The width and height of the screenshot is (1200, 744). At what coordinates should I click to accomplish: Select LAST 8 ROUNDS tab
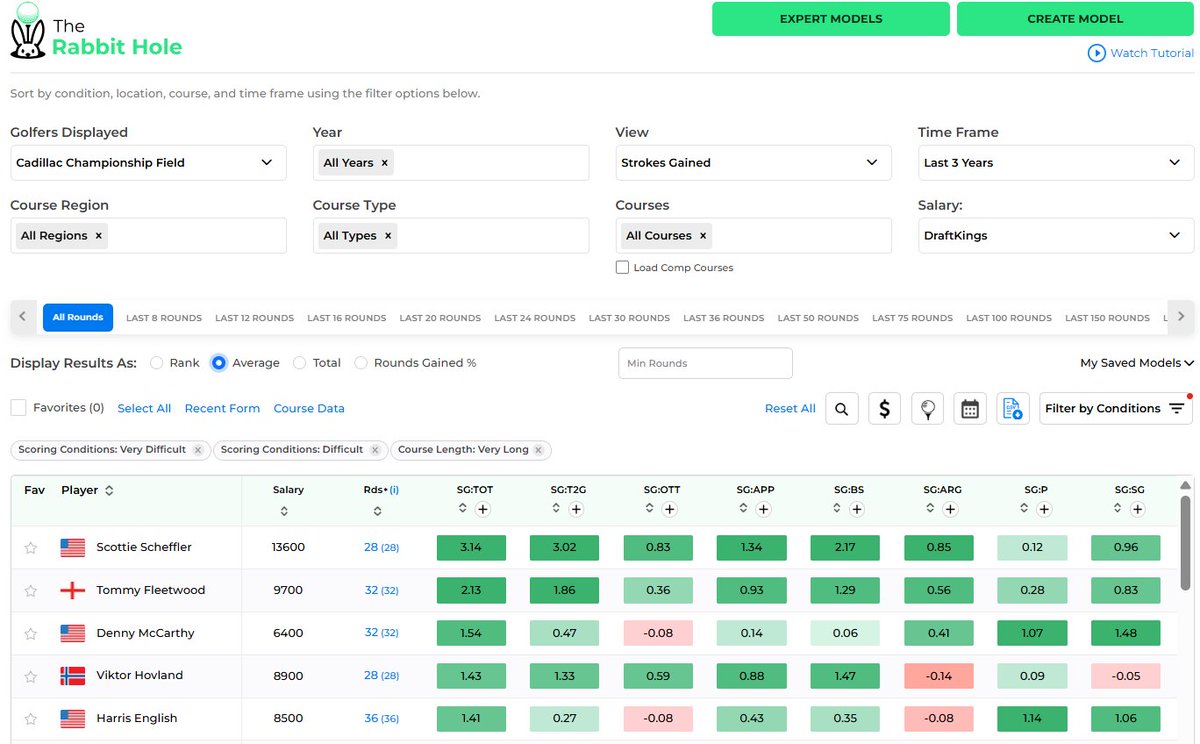164,318
